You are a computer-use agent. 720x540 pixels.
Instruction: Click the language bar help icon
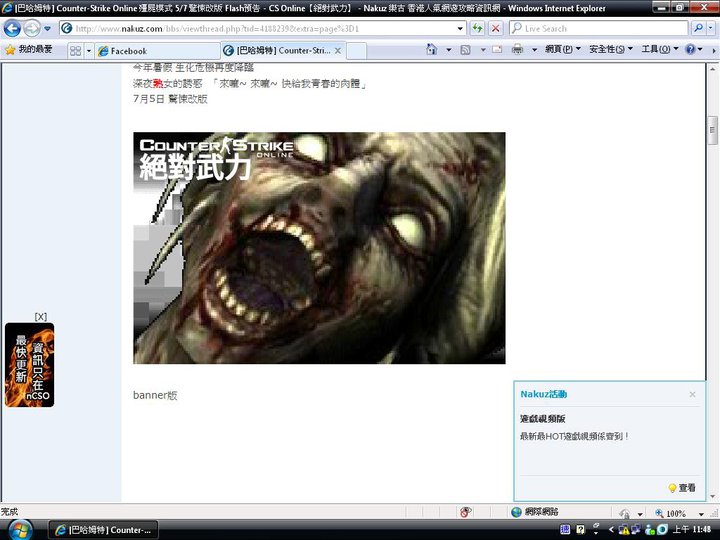click(x=580, y=529)
